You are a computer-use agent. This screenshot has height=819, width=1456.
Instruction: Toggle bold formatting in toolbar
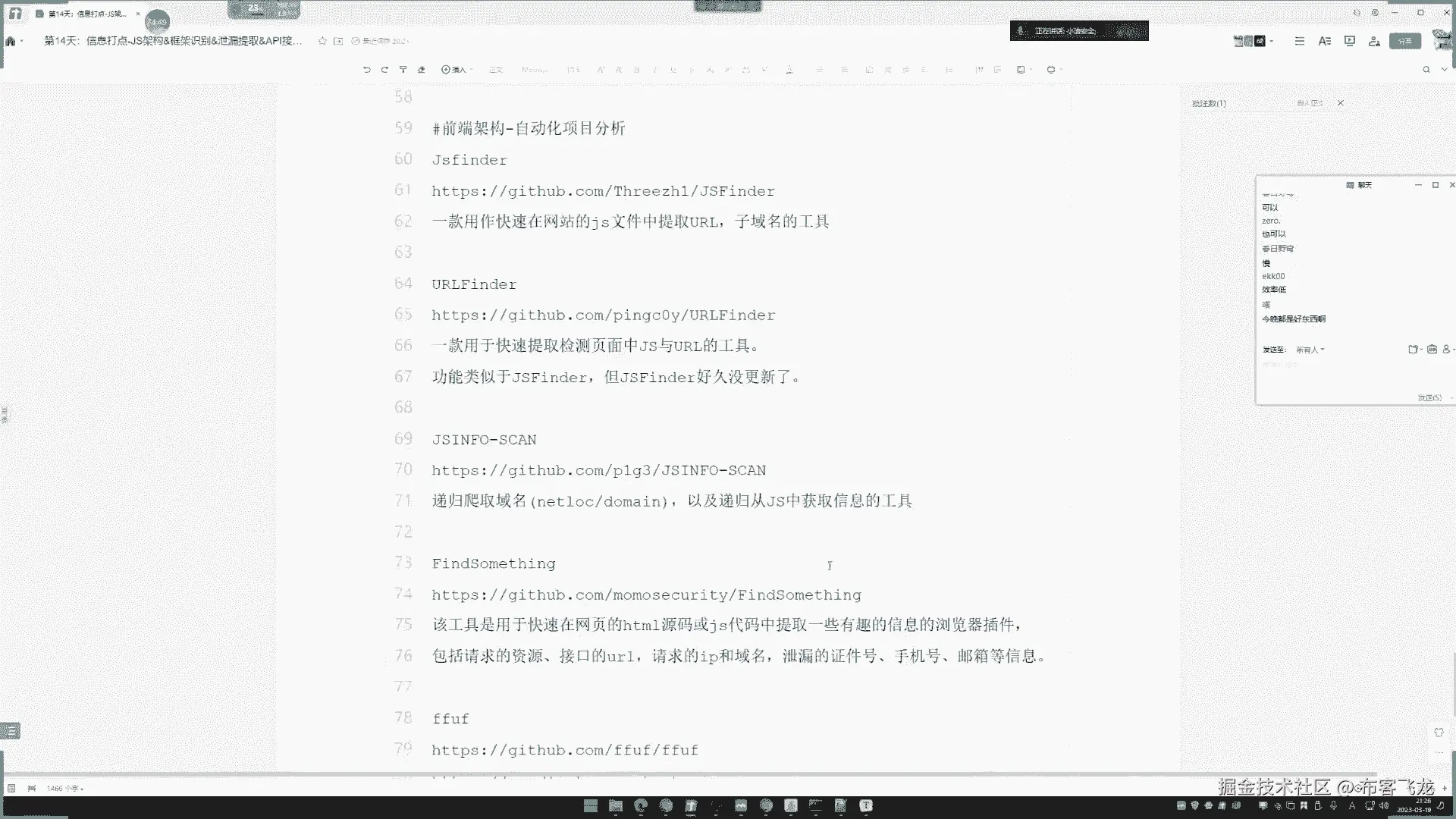pyautogui.click(x=636, y=70)
